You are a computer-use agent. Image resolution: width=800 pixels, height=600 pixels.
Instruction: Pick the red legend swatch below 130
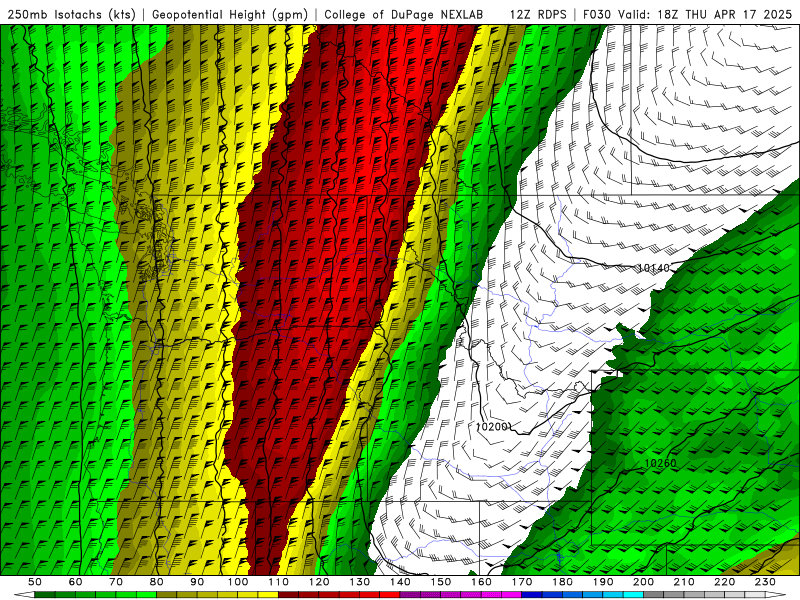(370, 594)
